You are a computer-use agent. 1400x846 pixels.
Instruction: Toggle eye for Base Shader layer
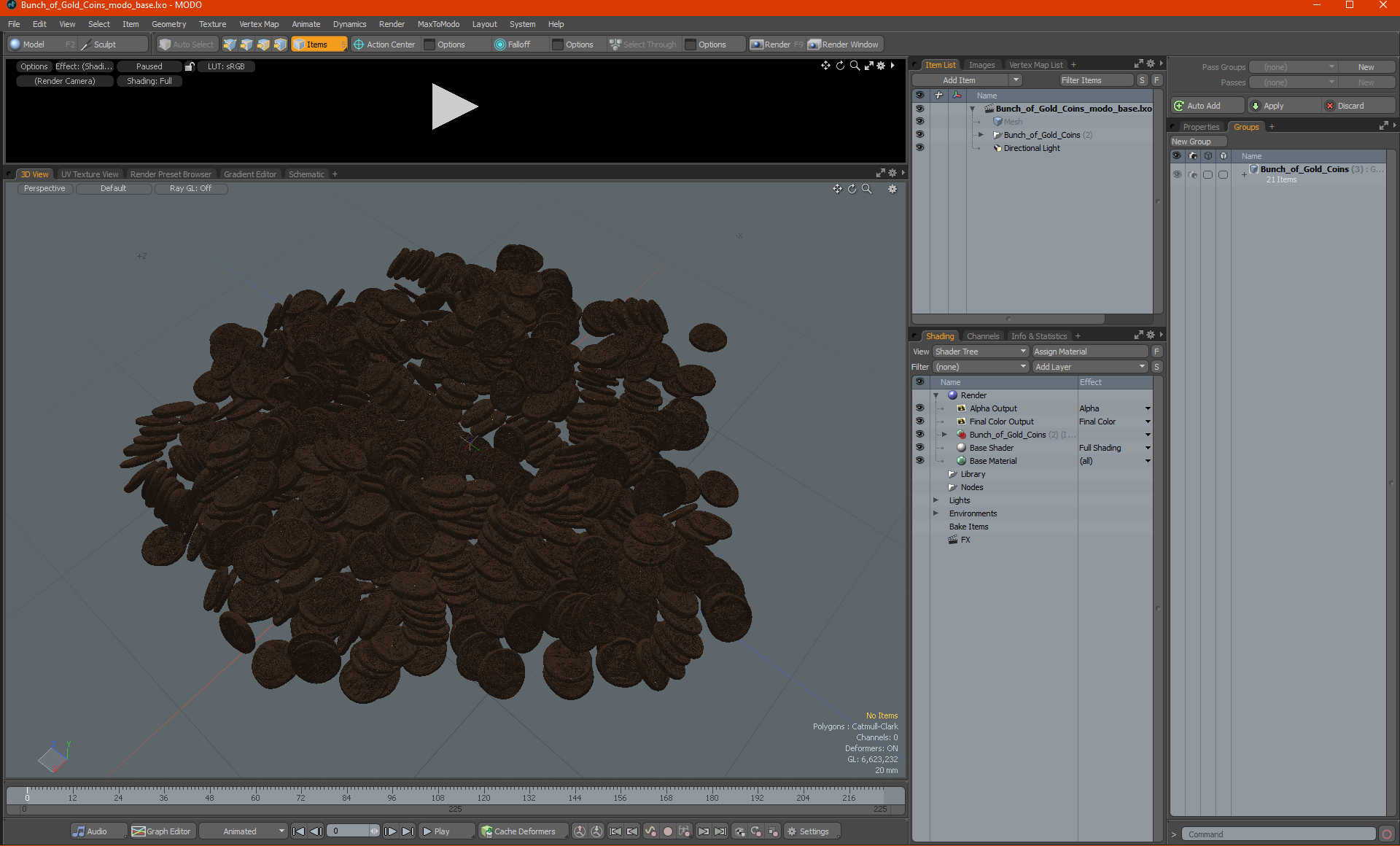[x=919, y=448]
